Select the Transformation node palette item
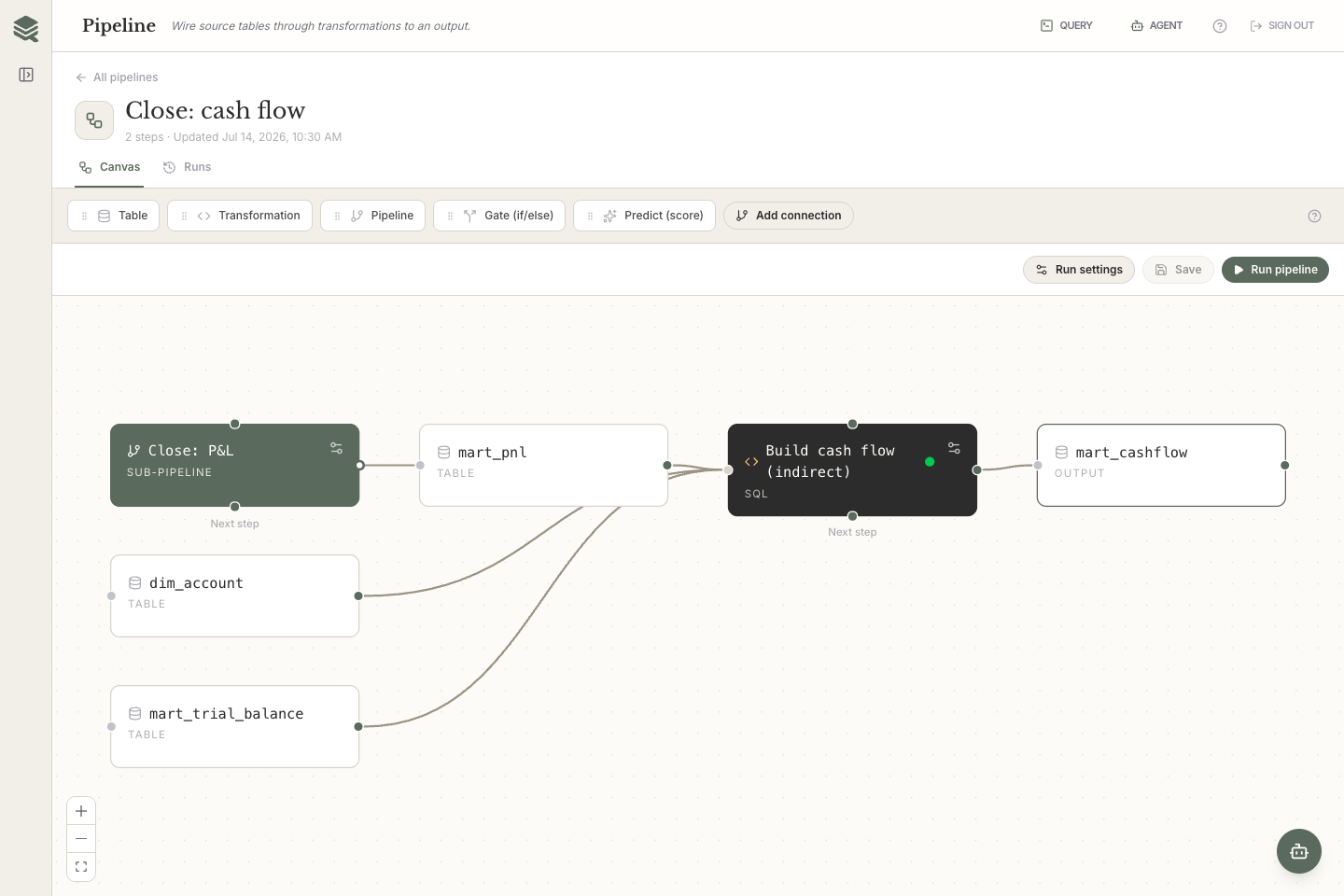The height and width of the screenshot is (896, 1344). [240, 216]
